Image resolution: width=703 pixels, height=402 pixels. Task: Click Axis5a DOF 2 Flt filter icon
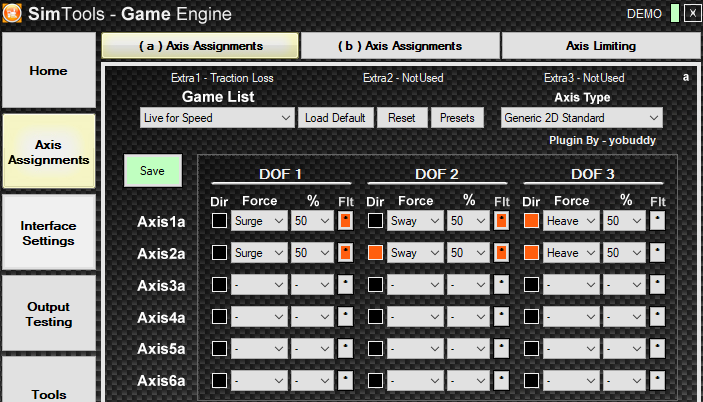(x=501, y=348)
